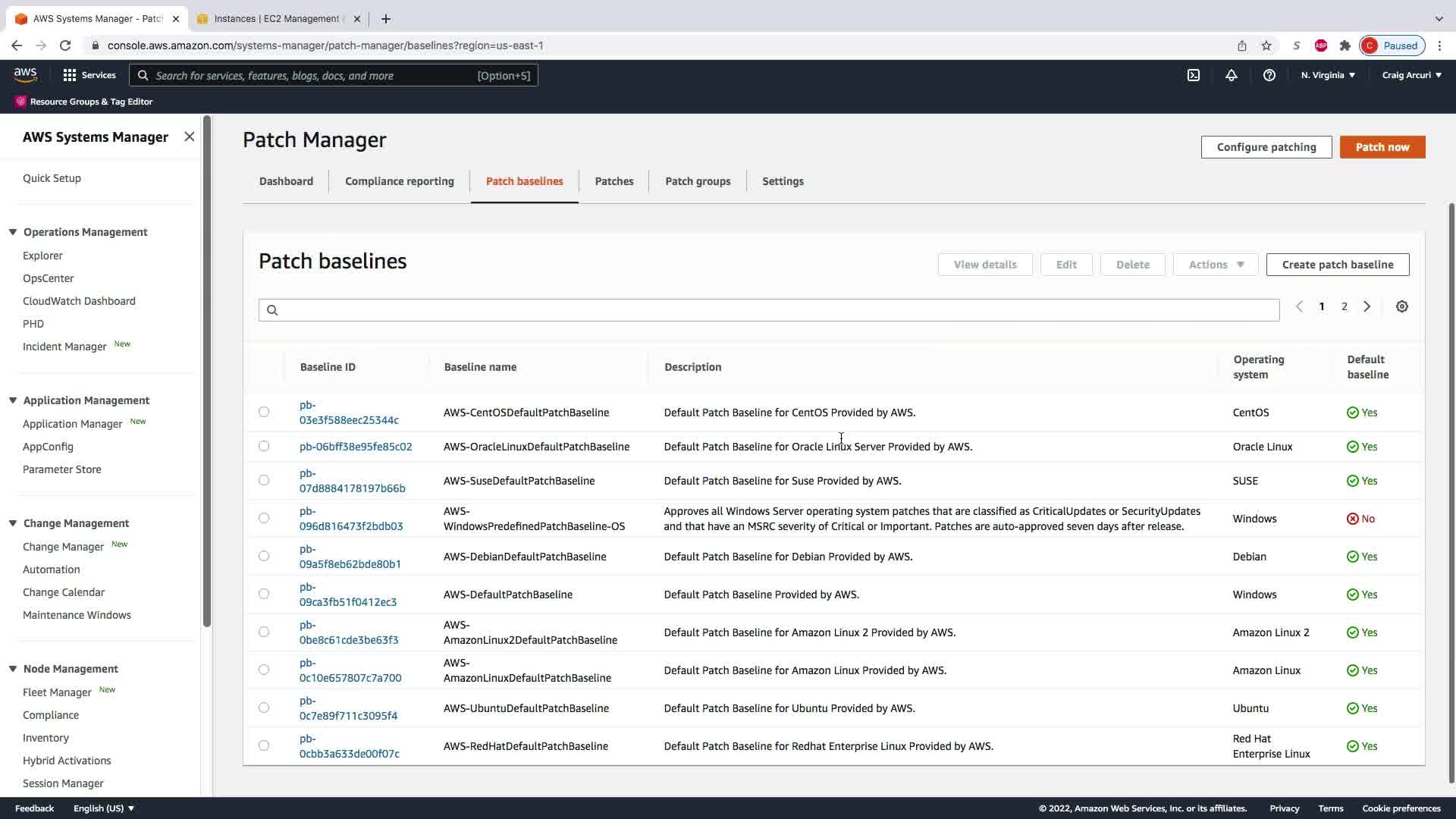This screenshot has height=819, width=1456.
Task: Open the N. Virginia region dropdown
Action: 1327,75
